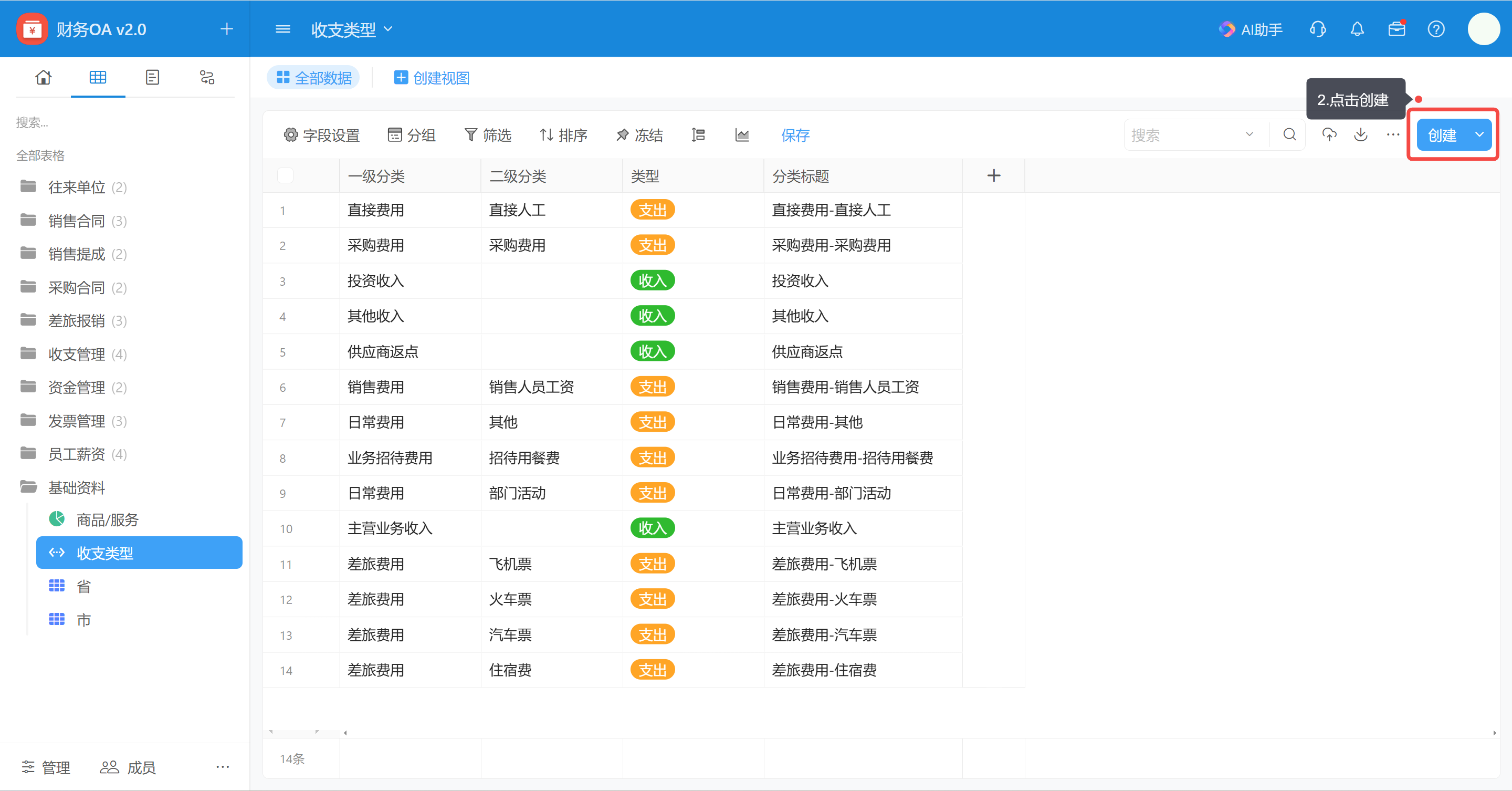The image size is (1512, 791).
Task: Add a new column with the plus icon
Action: (993, 175)
